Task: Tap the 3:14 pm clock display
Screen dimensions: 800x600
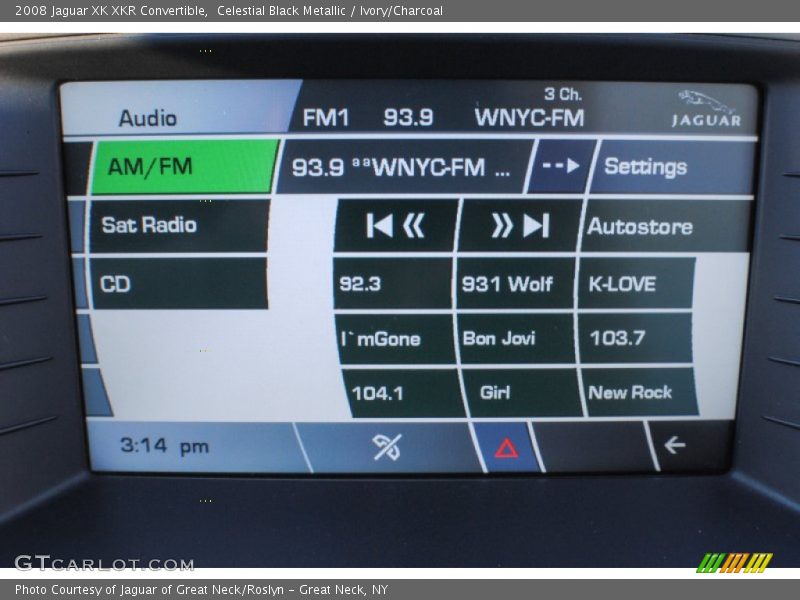Action: pos(165,446)
